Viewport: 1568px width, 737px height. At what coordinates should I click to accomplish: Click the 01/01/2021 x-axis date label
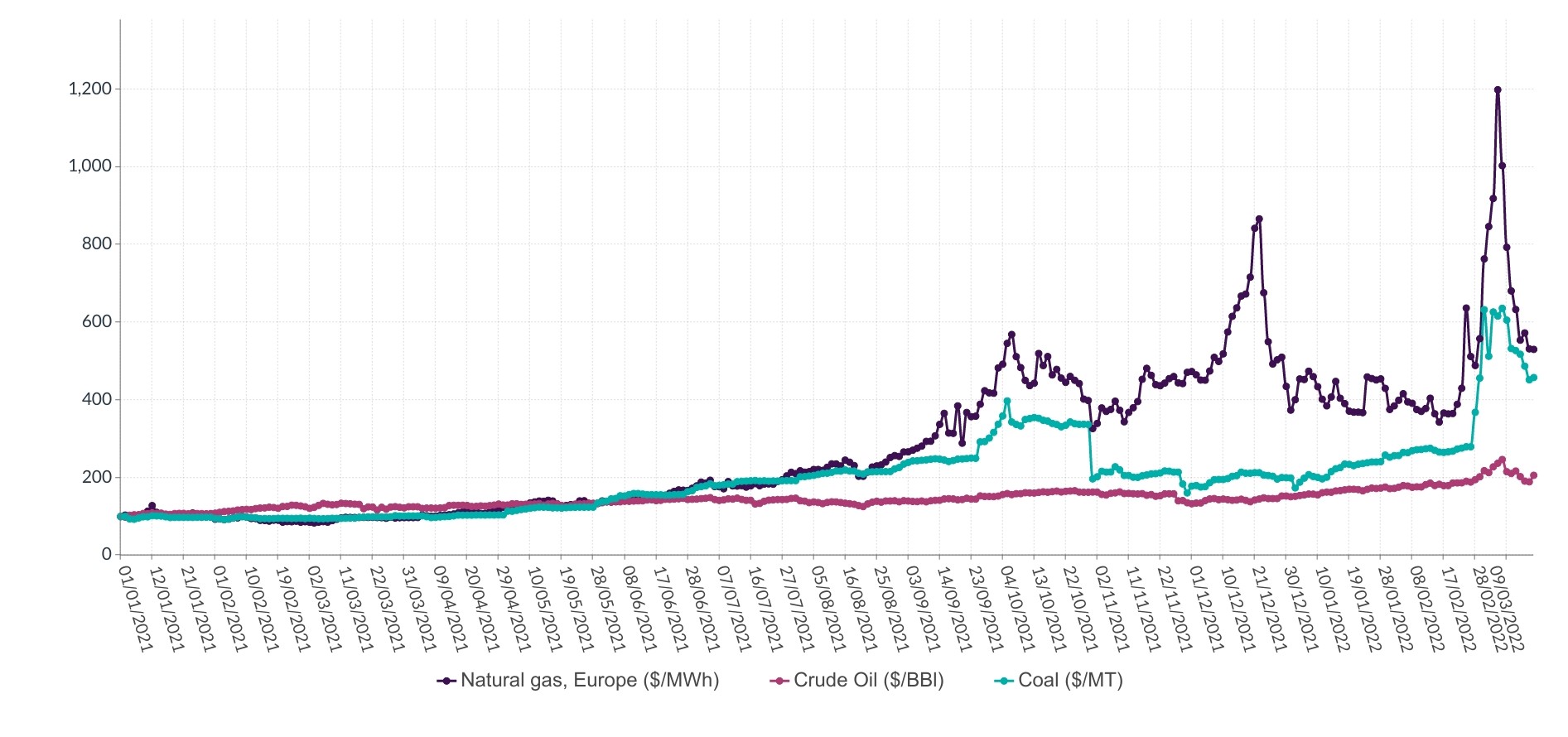coord(137,609)
